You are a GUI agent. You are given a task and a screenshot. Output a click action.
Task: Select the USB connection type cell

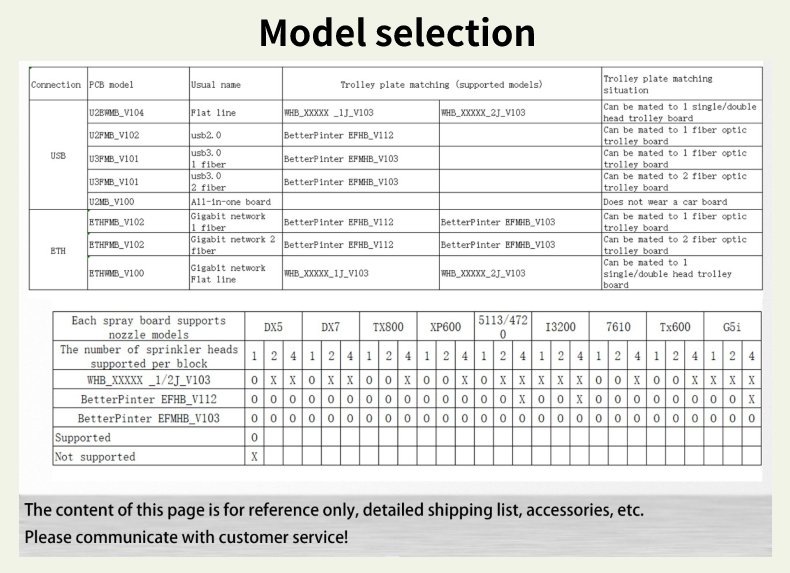[58, 155]
